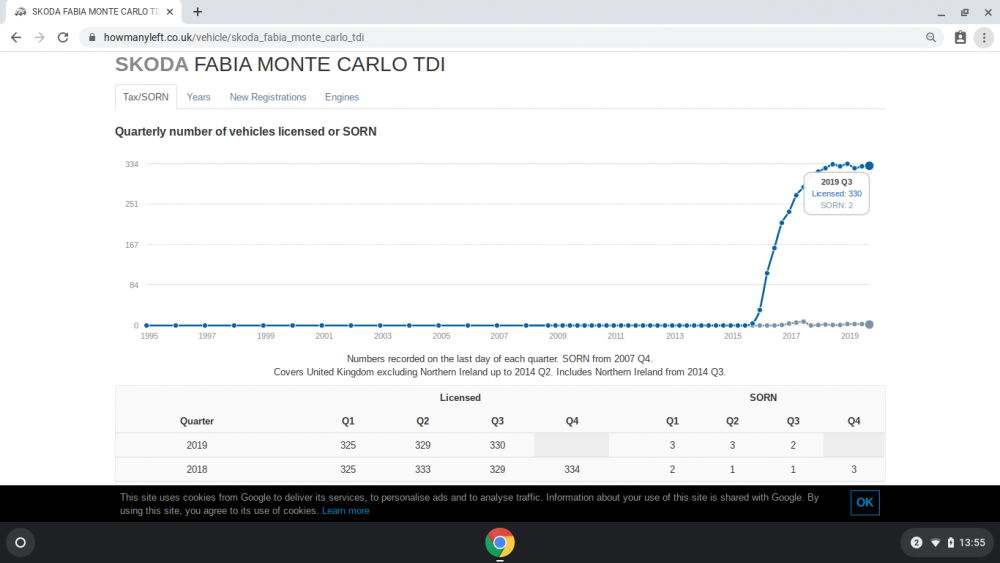This screenshot has height=563, width=1000.
Task: Click the 2018 Q2 licensed value 333
Action: point(423,469)
